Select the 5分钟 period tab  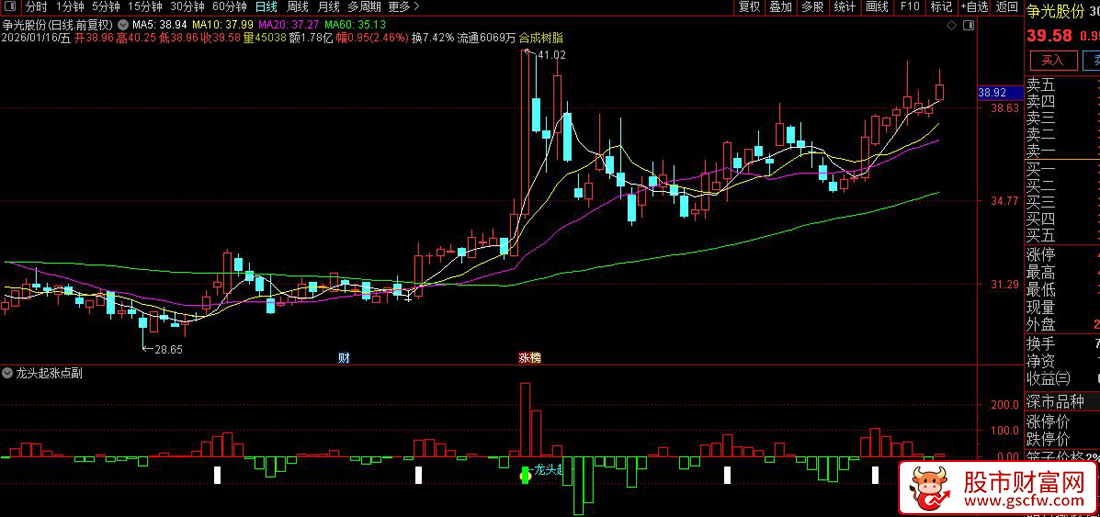(x=105, y=7)
